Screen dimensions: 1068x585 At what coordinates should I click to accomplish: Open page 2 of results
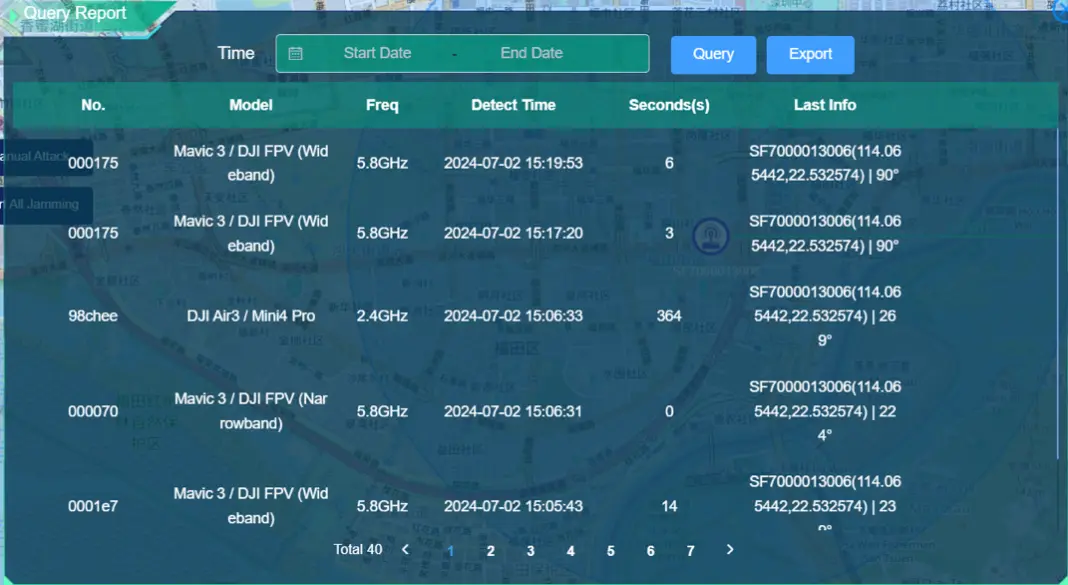pos(490,550)
